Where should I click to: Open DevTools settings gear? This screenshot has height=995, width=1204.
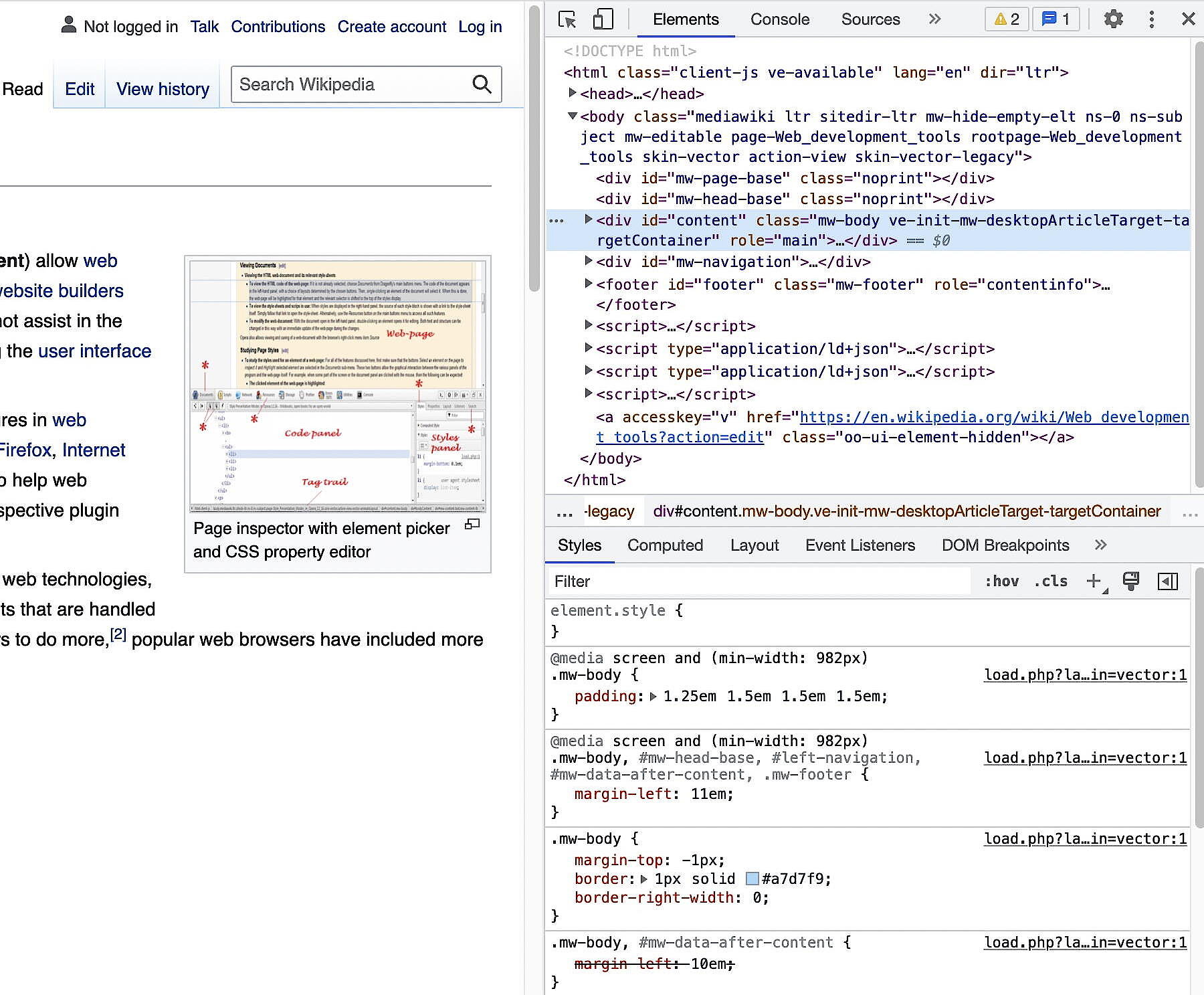[1113, 19]
